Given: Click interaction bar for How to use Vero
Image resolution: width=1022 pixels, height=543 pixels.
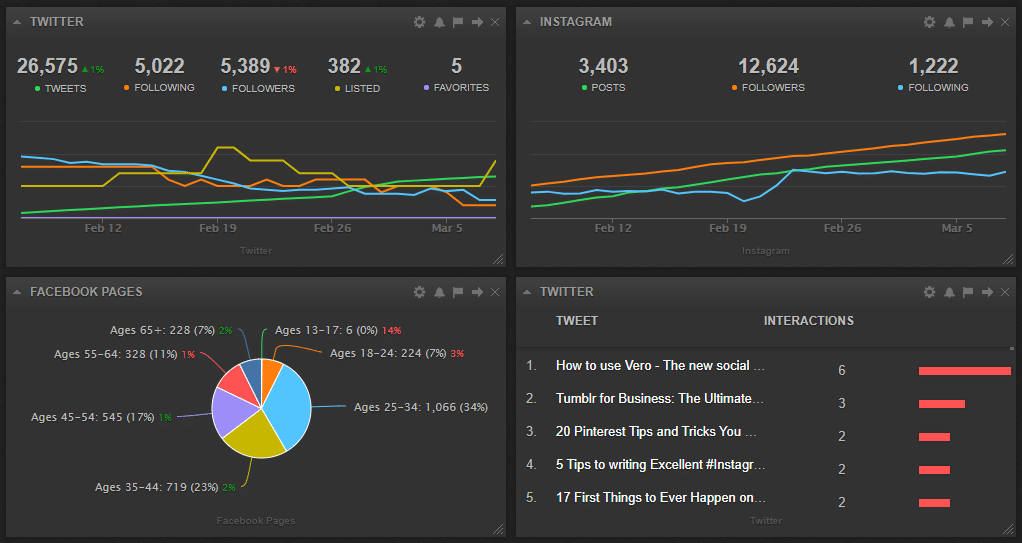Looking at the screenshot, I should 965,371.
